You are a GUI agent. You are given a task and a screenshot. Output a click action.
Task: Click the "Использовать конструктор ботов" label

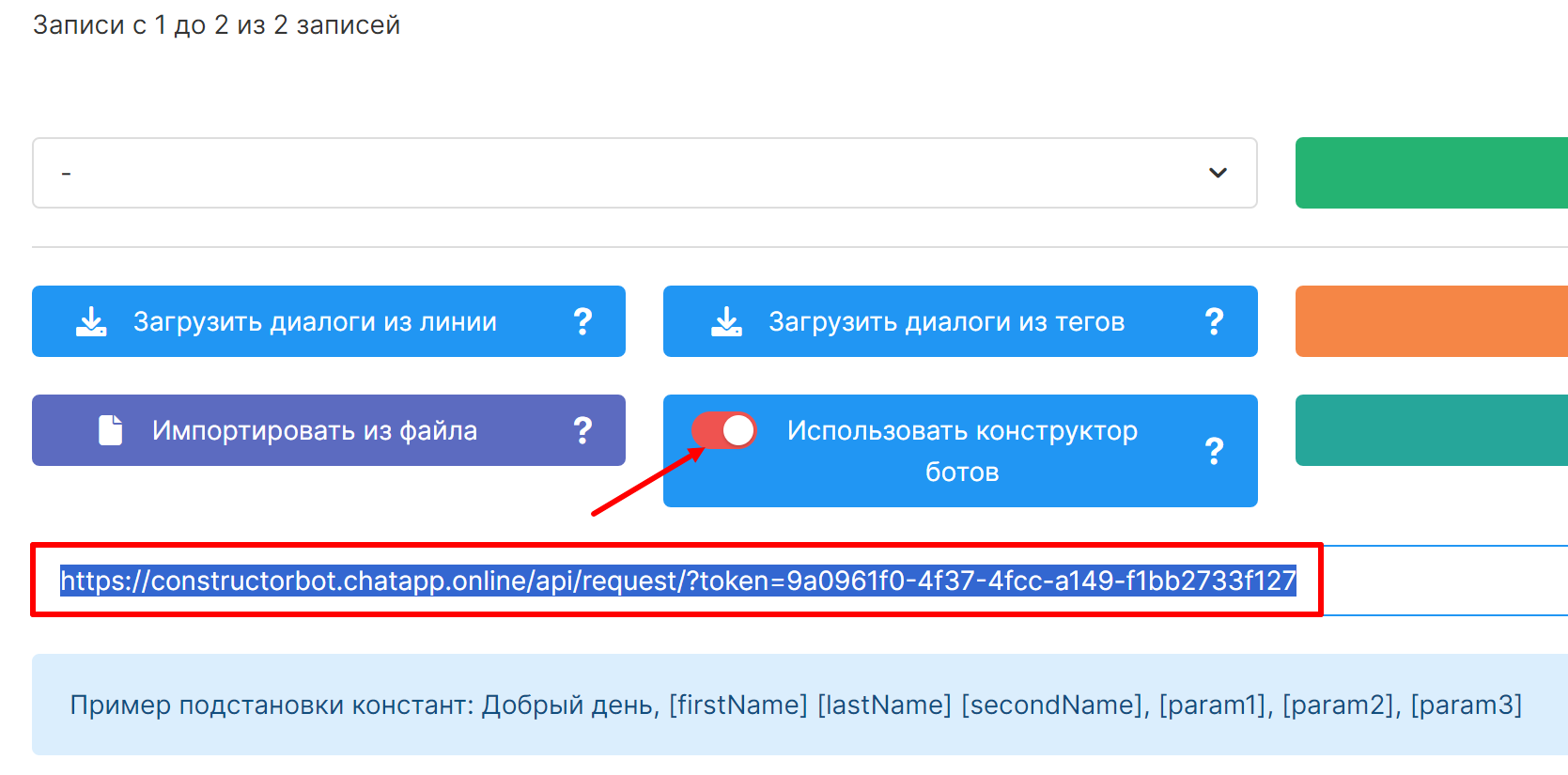click(x=962, y=451)
